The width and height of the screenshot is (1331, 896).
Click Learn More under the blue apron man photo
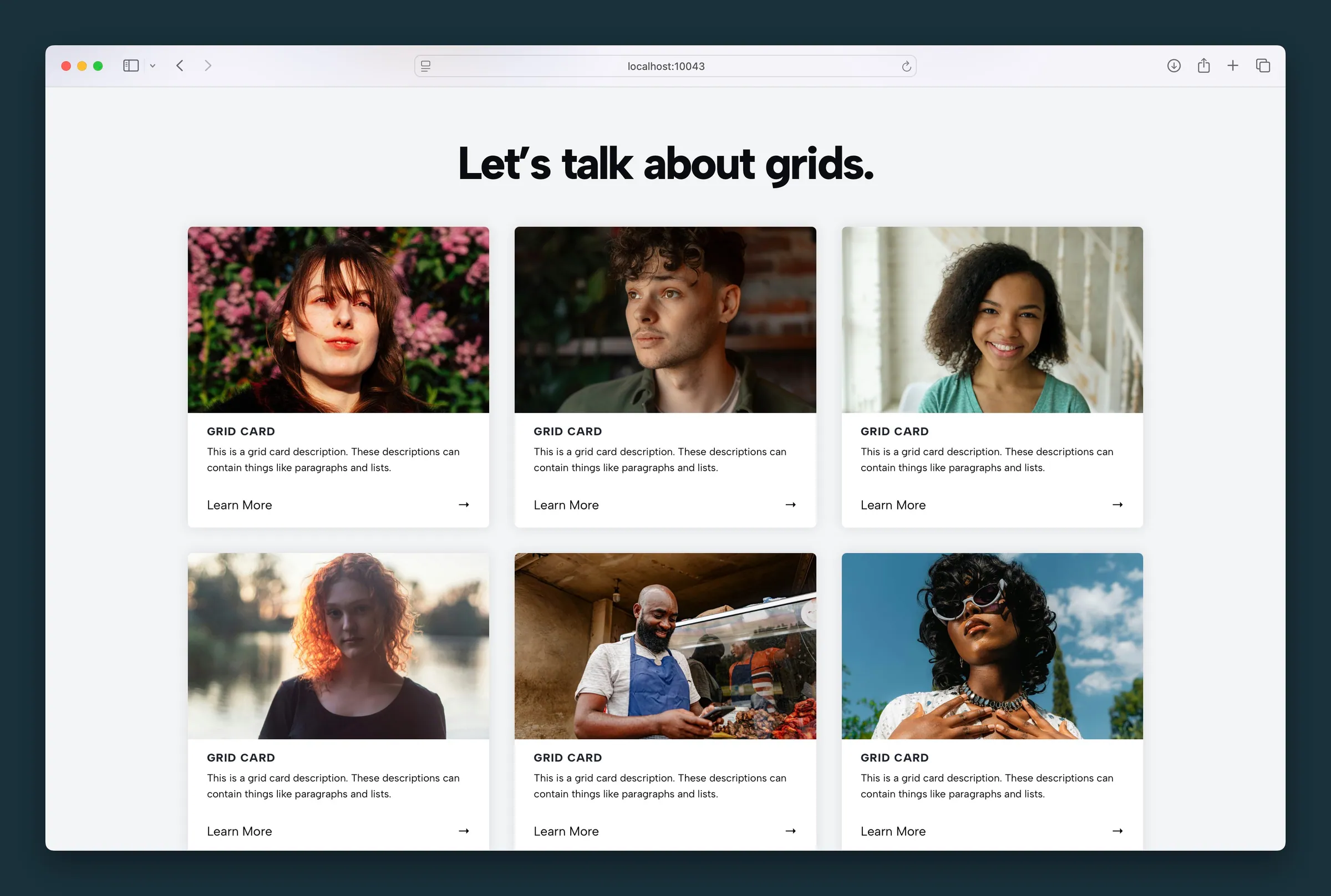pyautogui.click(x=566, y=832)
